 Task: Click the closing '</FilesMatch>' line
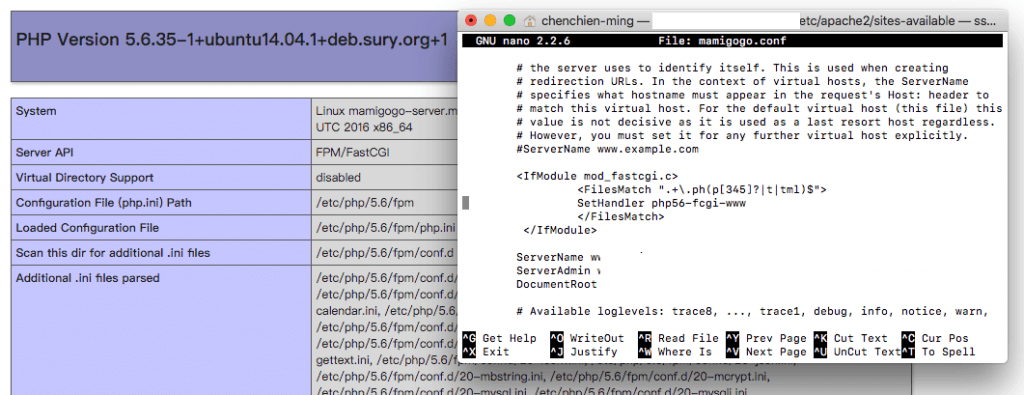pyautogui.click(x=620, y=217)
